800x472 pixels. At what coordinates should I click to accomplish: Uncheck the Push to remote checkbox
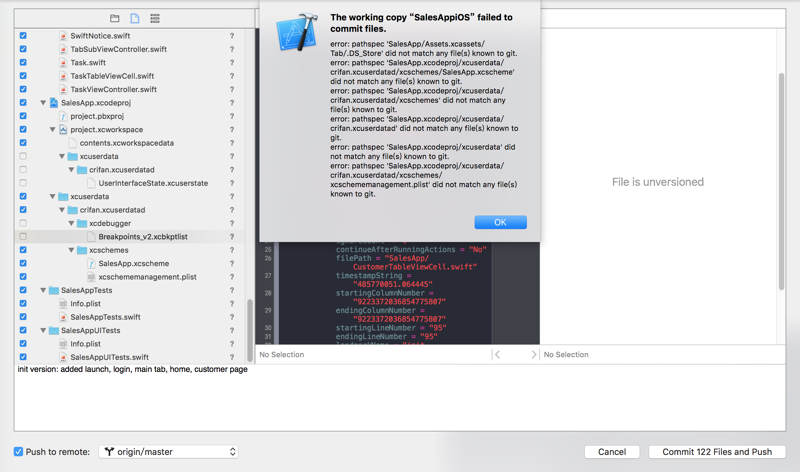click(x=18, y=452)
